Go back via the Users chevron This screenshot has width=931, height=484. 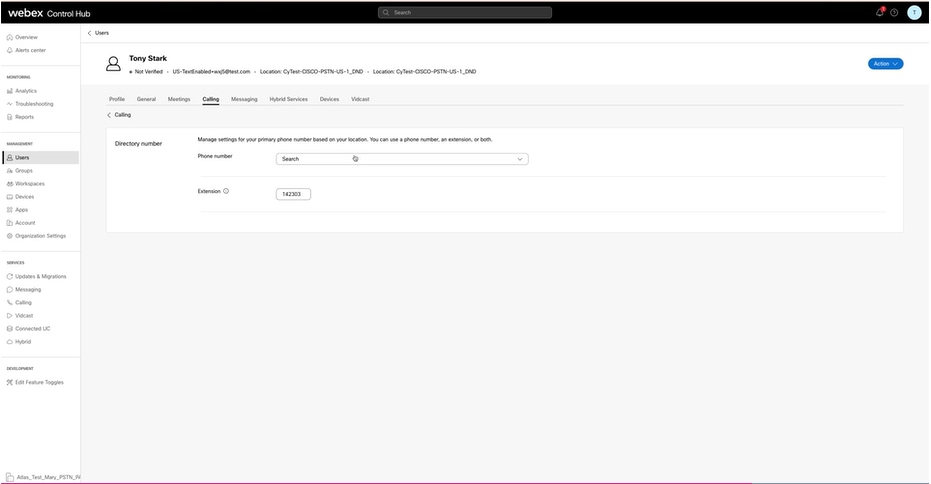[90, 33]
